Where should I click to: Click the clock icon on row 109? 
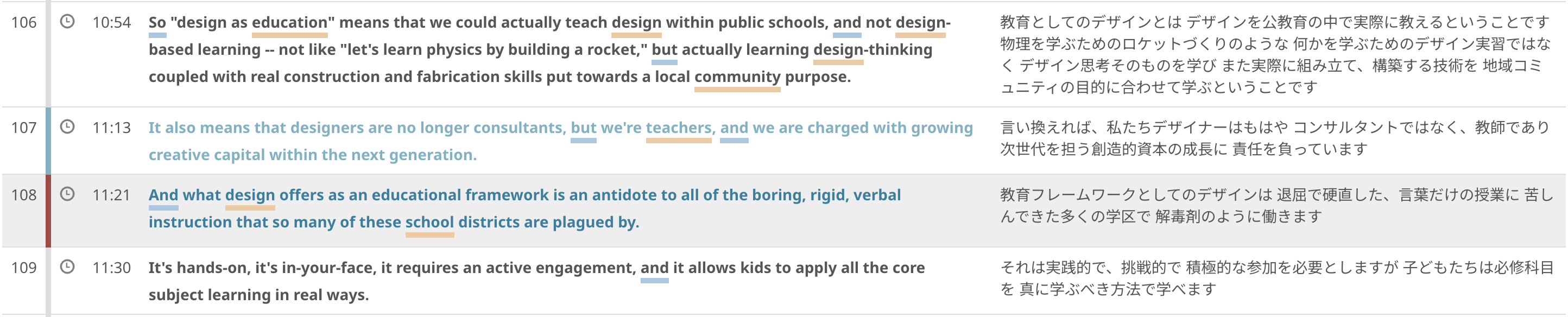pos(67,267)
